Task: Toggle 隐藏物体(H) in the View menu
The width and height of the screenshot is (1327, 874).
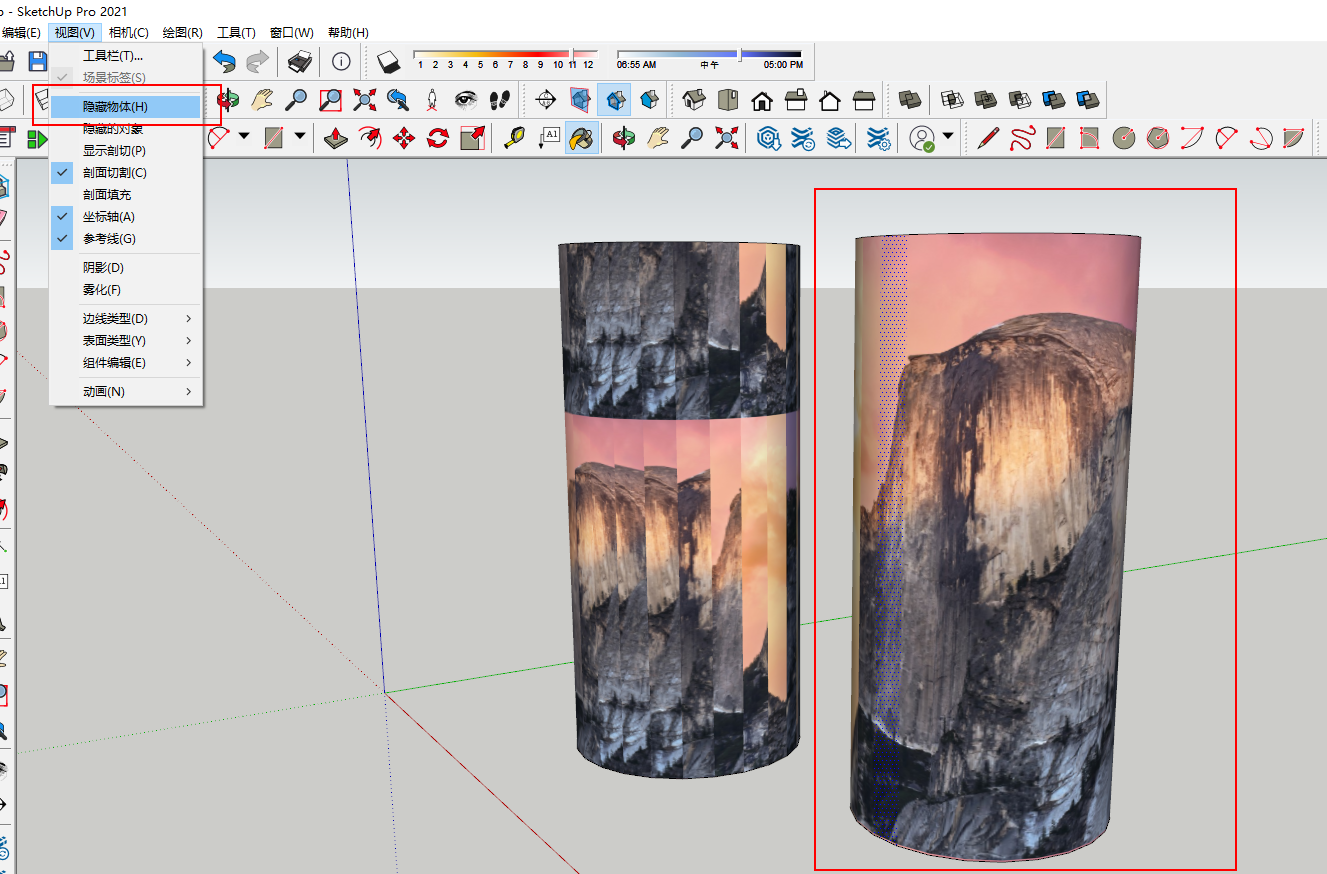Action: (126, 106)
